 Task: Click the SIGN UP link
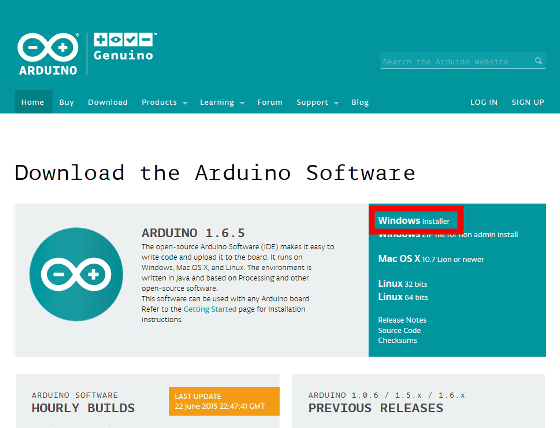(528, 102)
